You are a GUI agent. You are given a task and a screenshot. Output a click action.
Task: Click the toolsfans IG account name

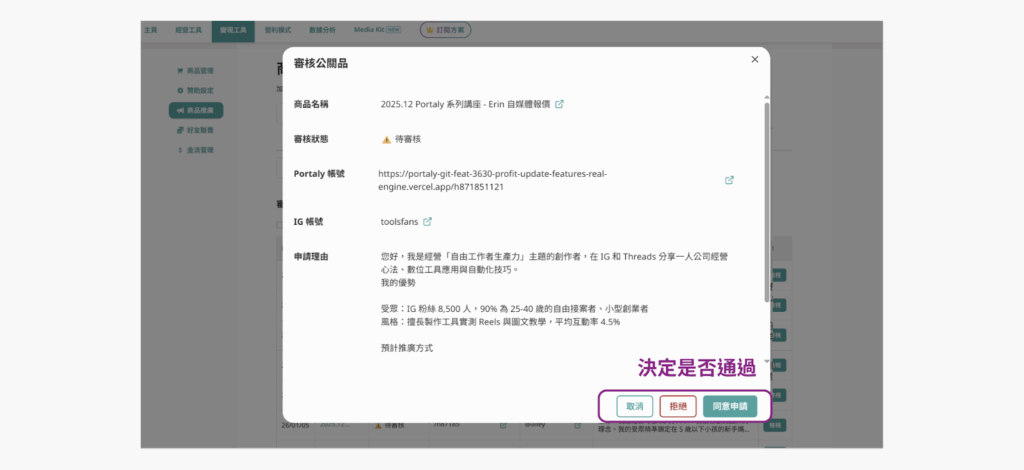[399, 221]
